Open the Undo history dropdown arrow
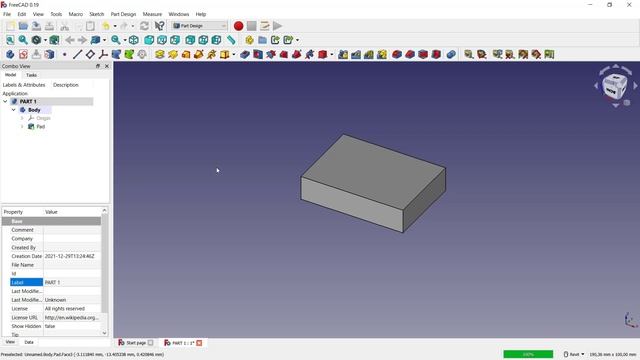 pos(115,26)
